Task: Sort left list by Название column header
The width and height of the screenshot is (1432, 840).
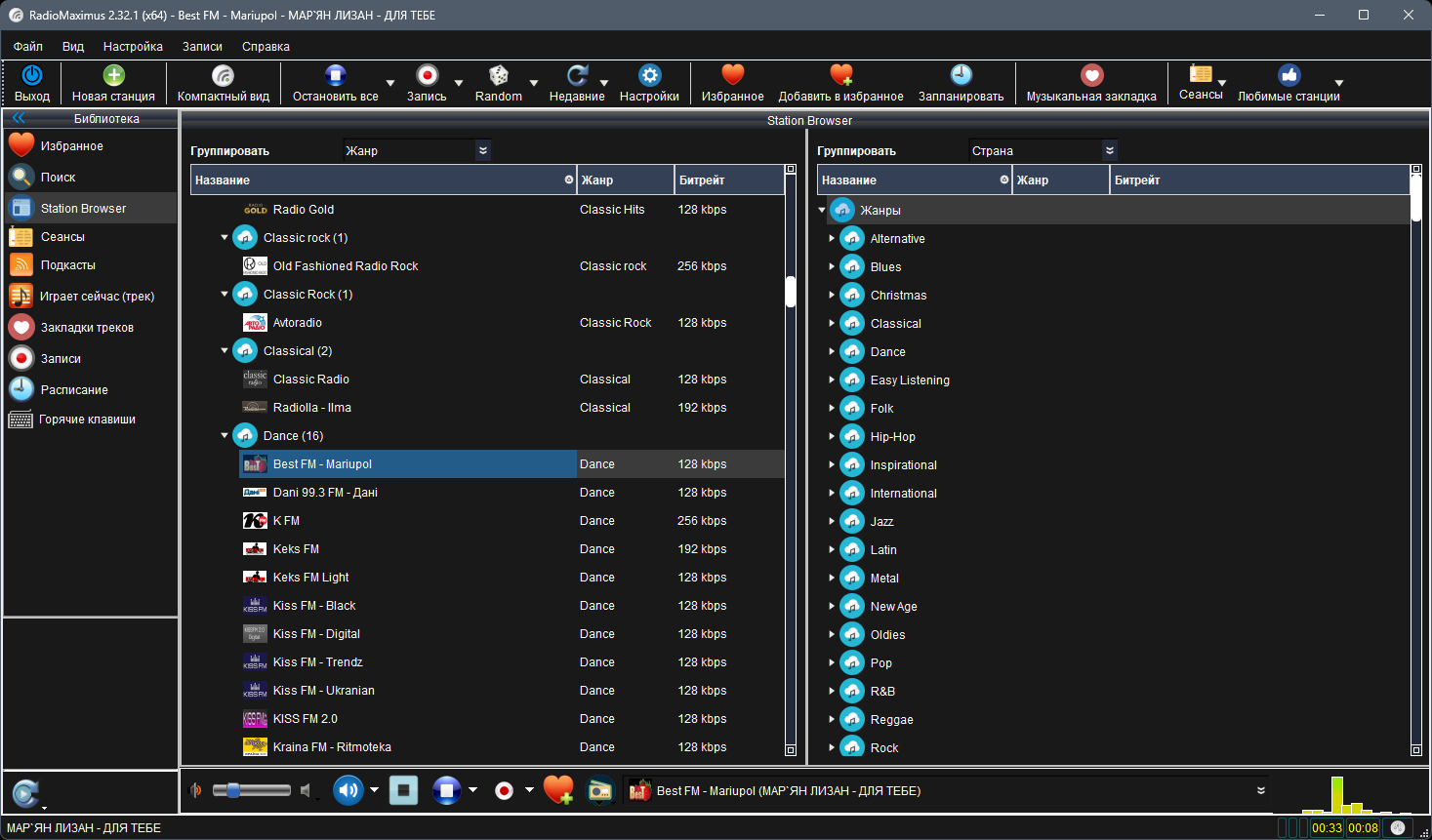Action: pyautogui.click(x=384, y=180)
